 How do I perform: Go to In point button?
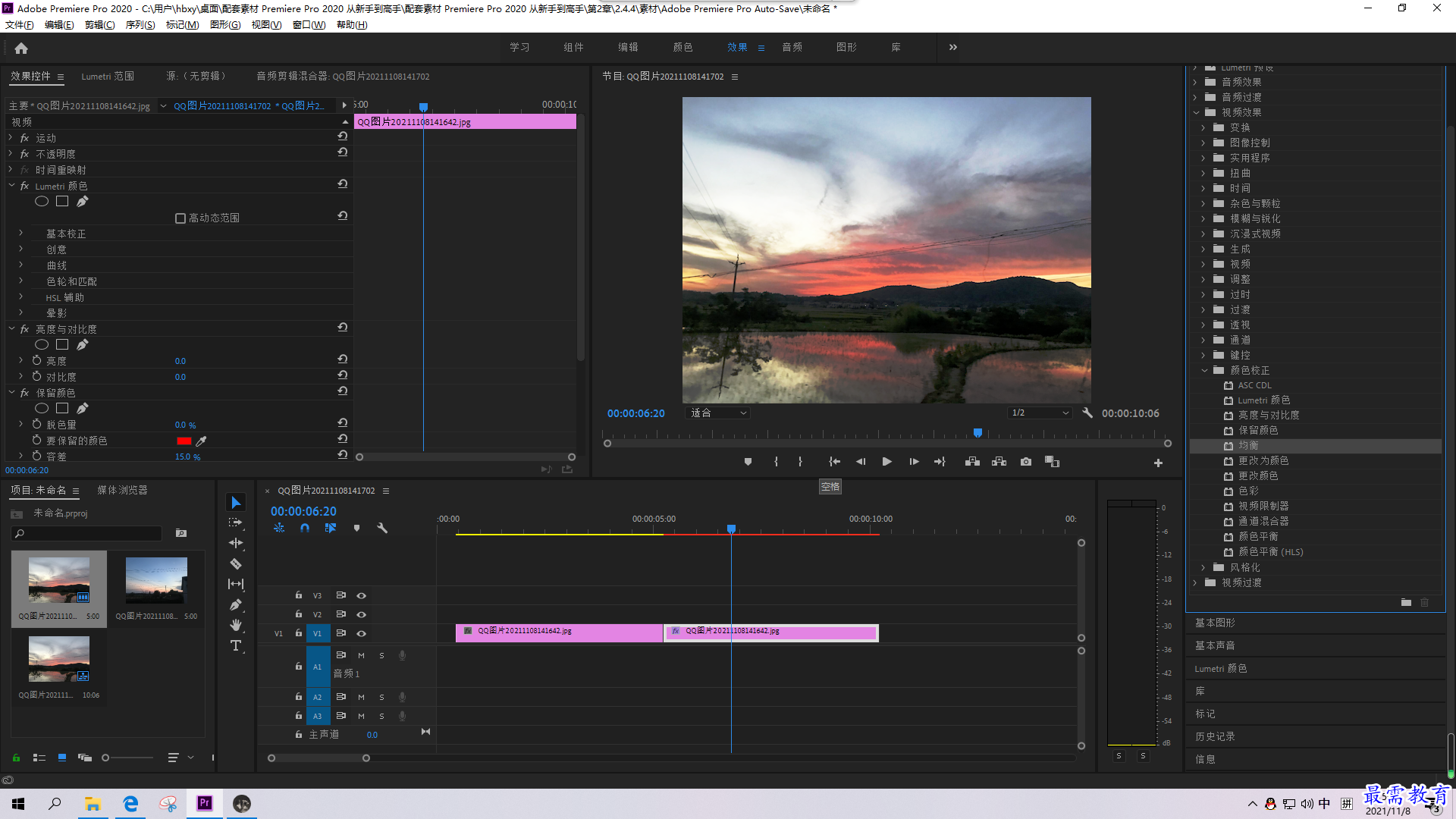834,462
